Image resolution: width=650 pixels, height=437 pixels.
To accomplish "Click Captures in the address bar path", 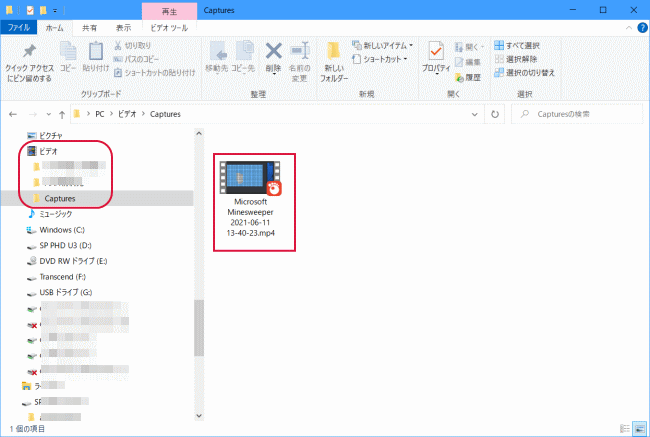I will [165, 114].
